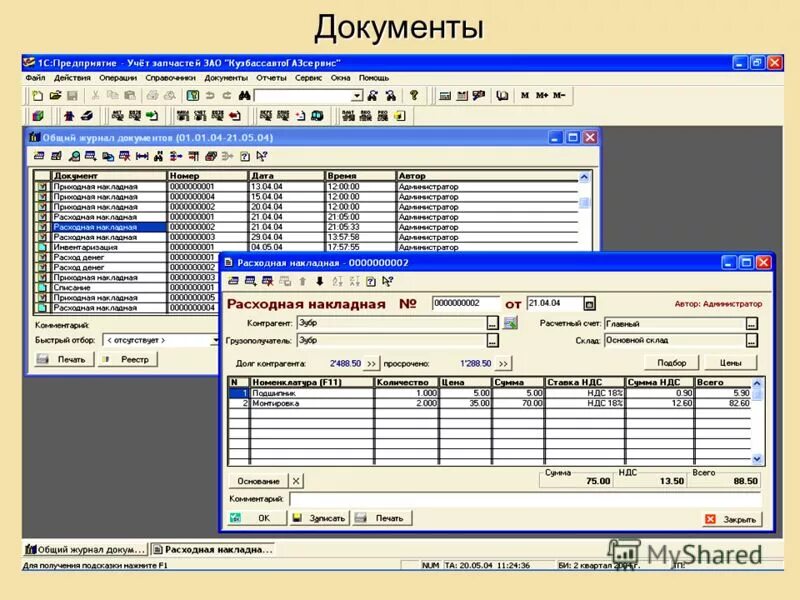
Task: Open the Быстрый отбор dropdown
Action: pyautogui.click(x=216, y=340)
